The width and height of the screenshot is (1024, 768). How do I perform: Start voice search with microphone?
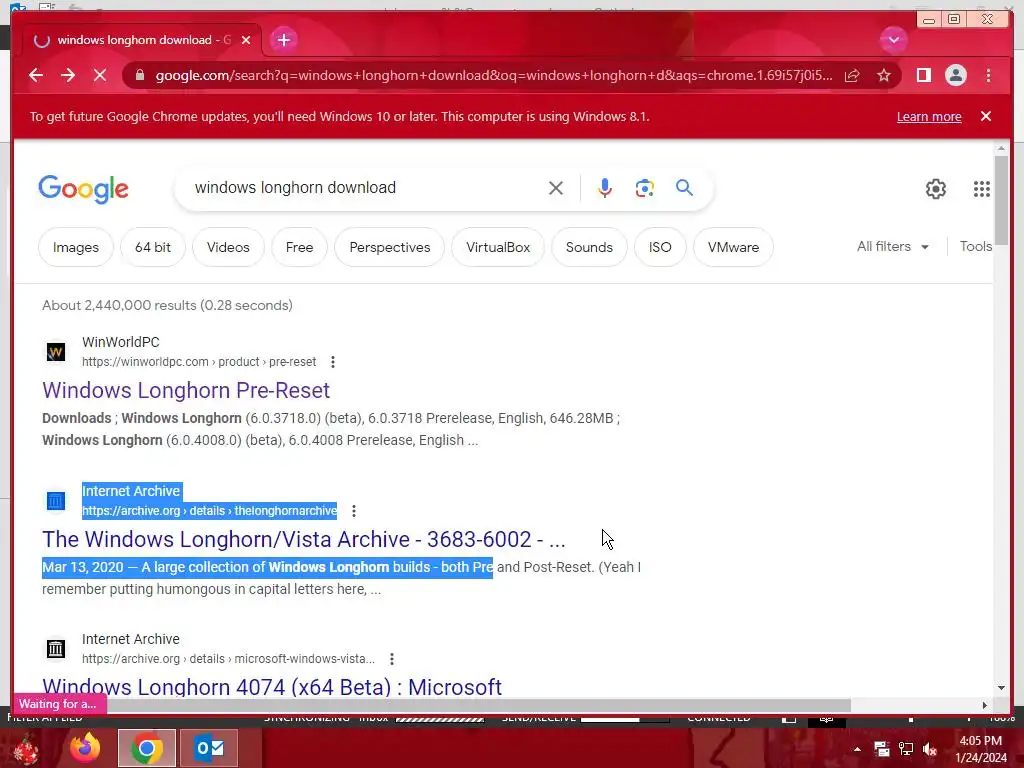pyautogui.click(x=605, y=188)
